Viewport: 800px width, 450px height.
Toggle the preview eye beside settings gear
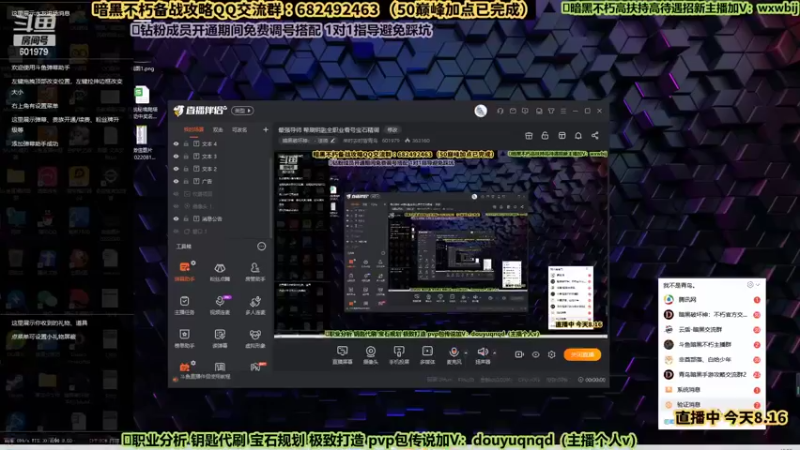tap(535, 354)
